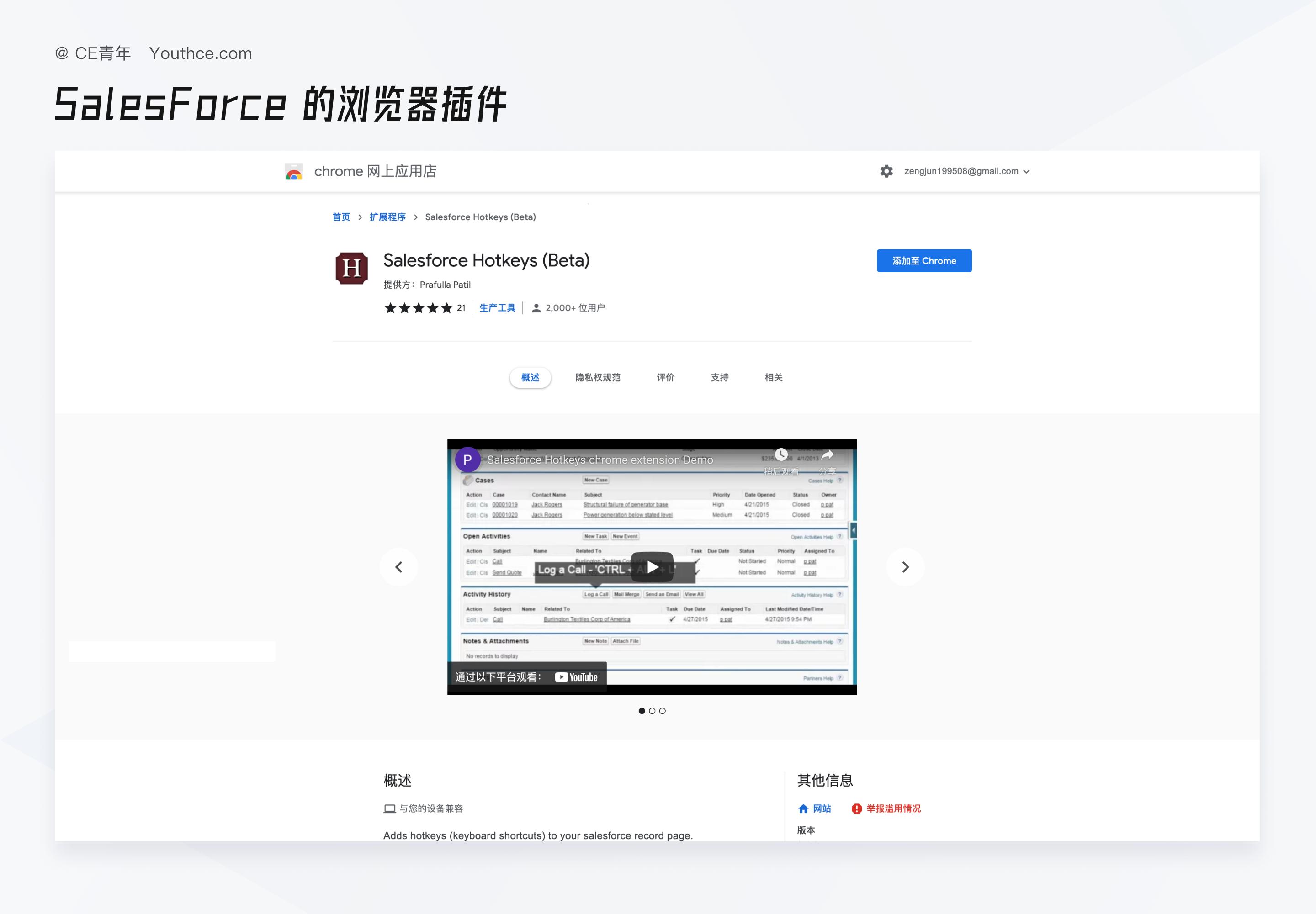Click the Chrome Web Store rainbow logo

pos(294,171)
